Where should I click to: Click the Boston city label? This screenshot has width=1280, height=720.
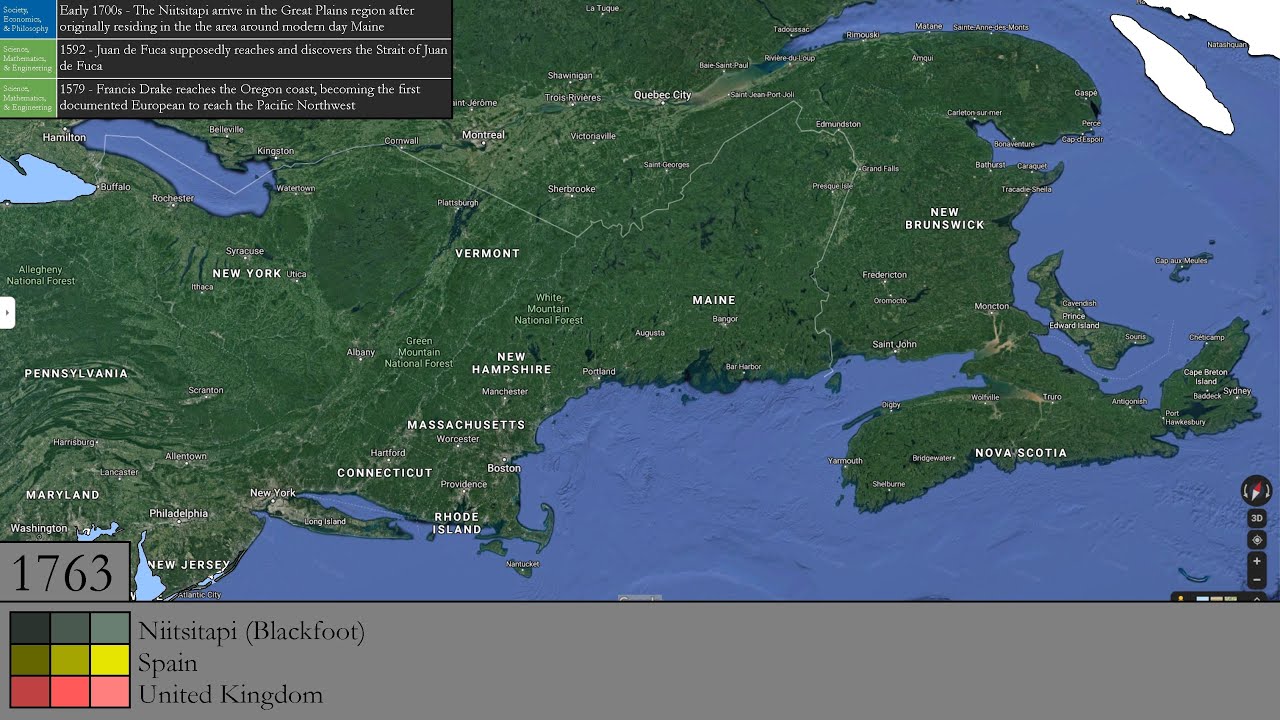(x=504, y=468)
